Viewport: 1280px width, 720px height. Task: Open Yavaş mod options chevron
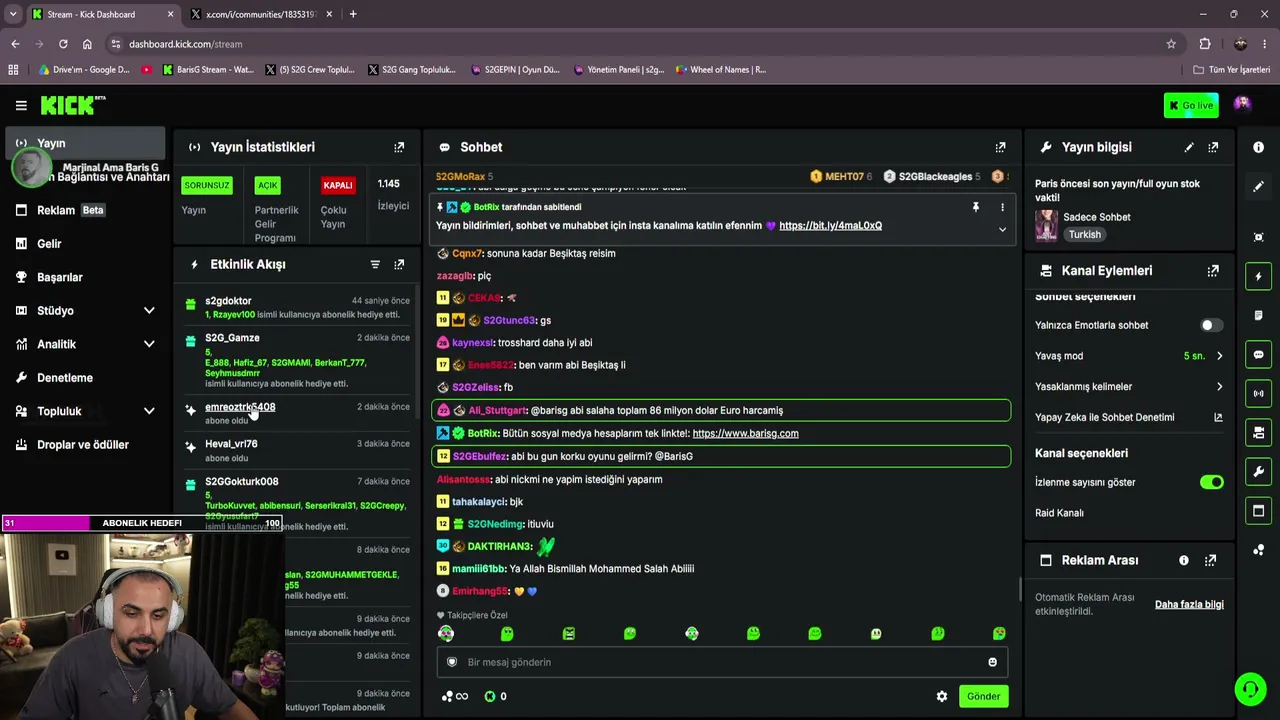click(1219, 356)
